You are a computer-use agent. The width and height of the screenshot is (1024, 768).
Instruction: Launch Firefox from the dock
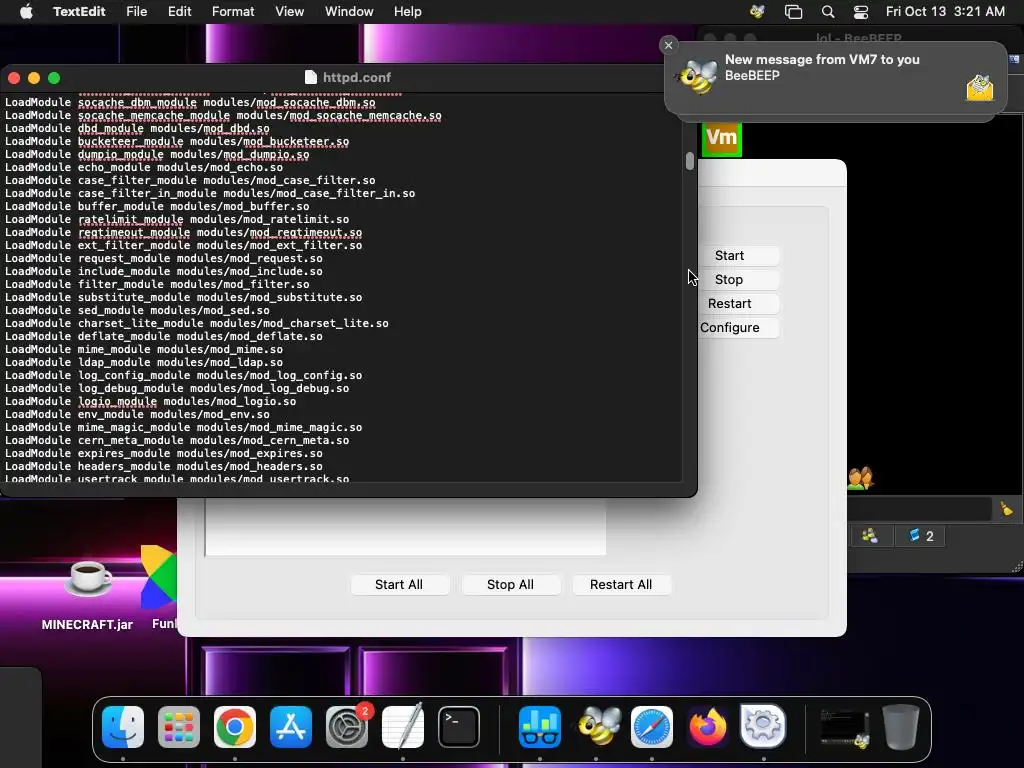tap(707, 727)
